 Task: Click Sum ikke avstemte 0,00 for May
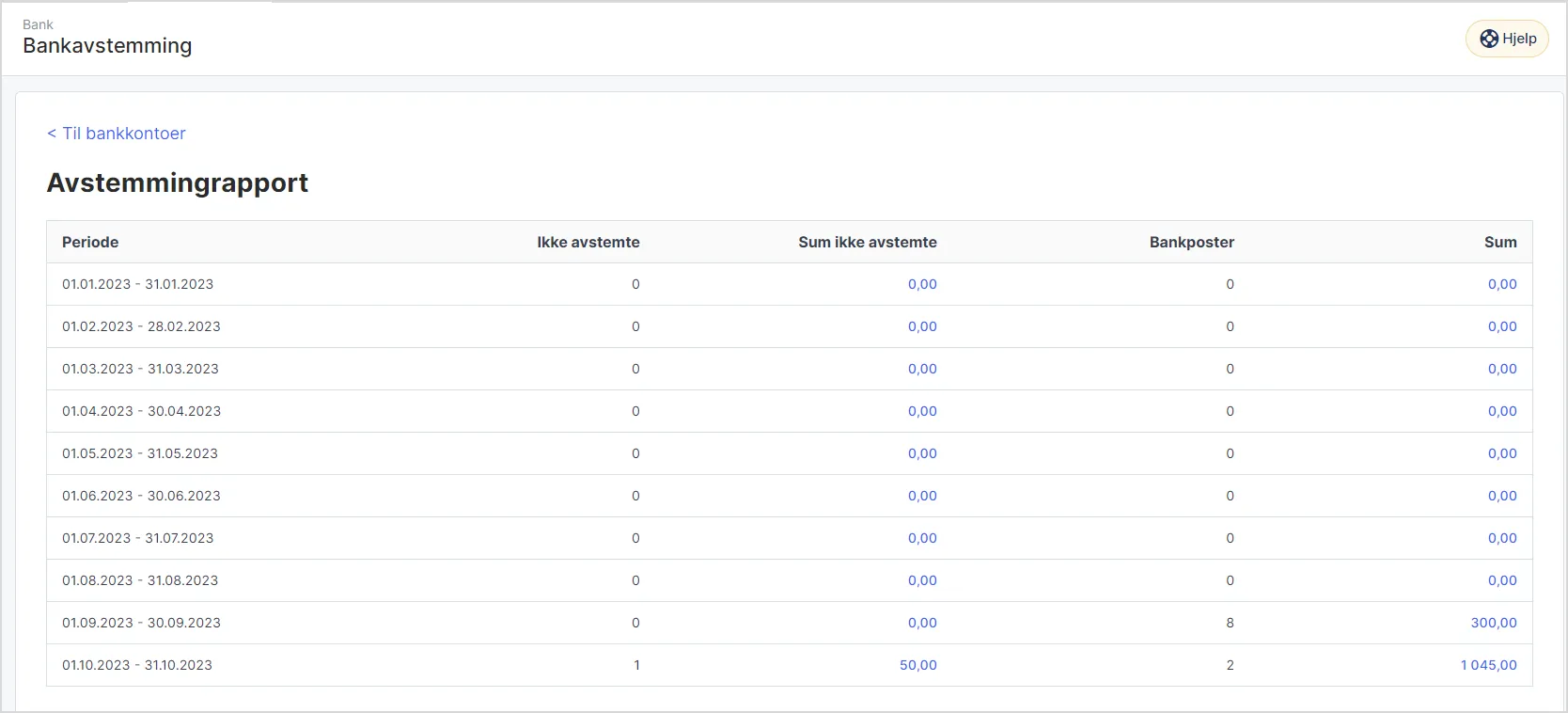click(921, 453)
